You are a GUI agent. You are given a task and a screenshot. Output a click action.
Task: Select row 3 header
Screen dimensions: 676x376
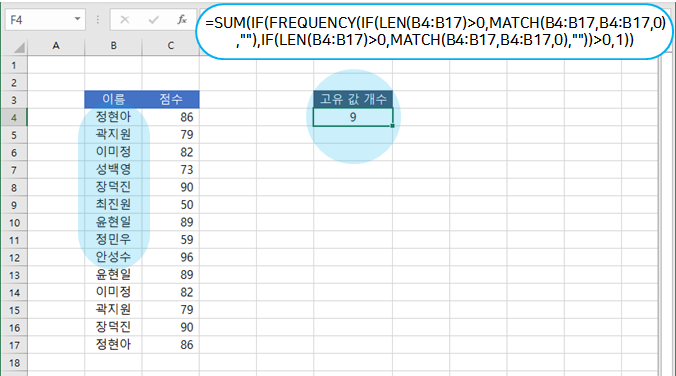coord(14,100)
